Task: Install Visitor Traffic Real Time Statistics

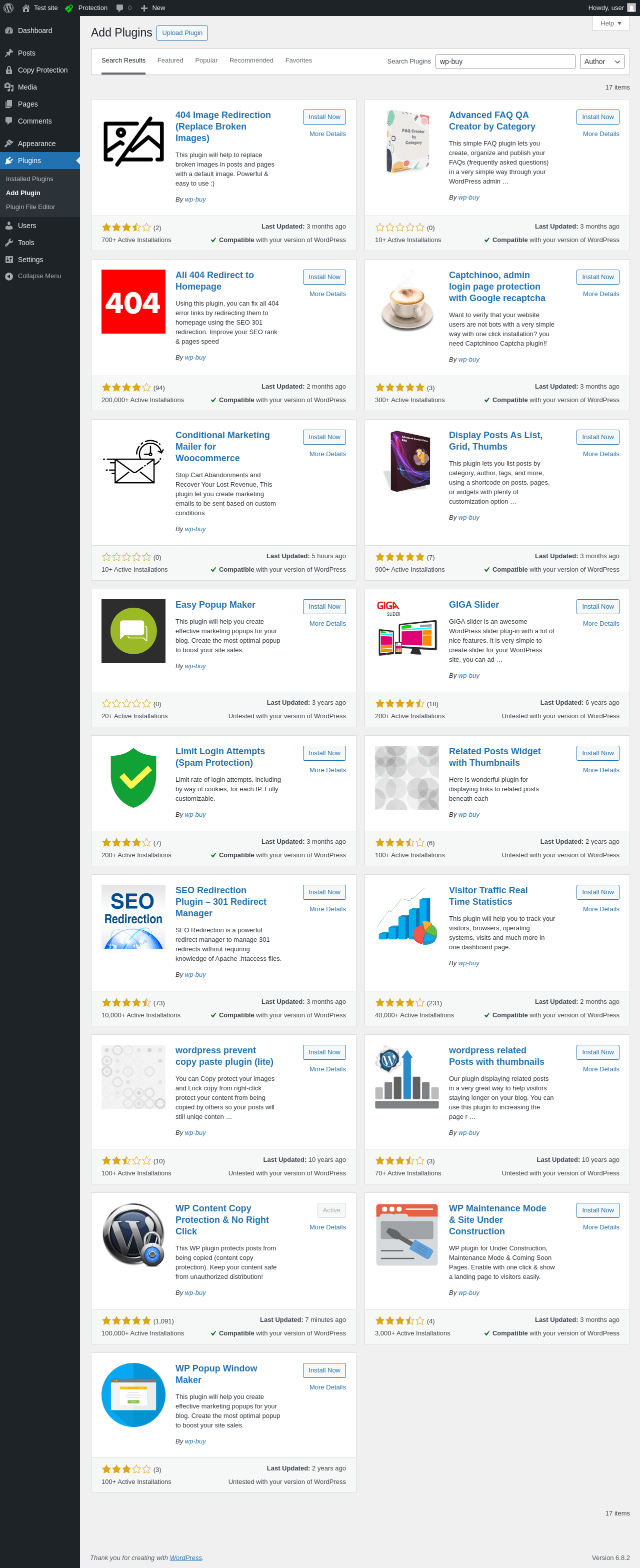Action: pyautogui.click(x=598, y=892)
